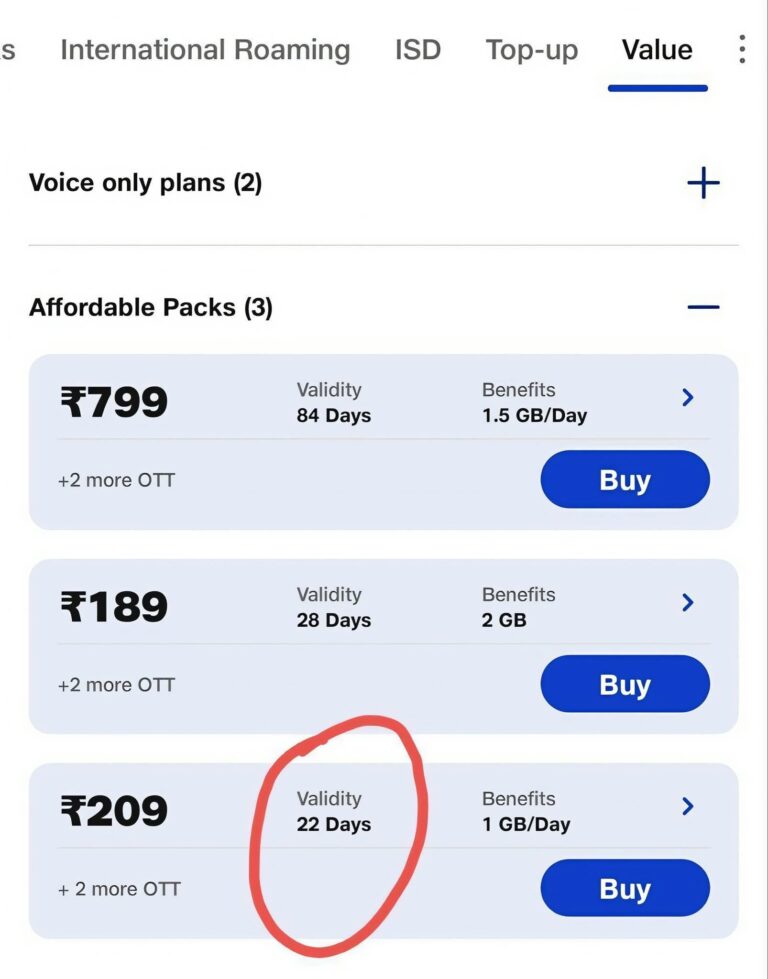Tap "+2 more OTT" on ₹799 plan
768x979 pixels.
point(116,480)
